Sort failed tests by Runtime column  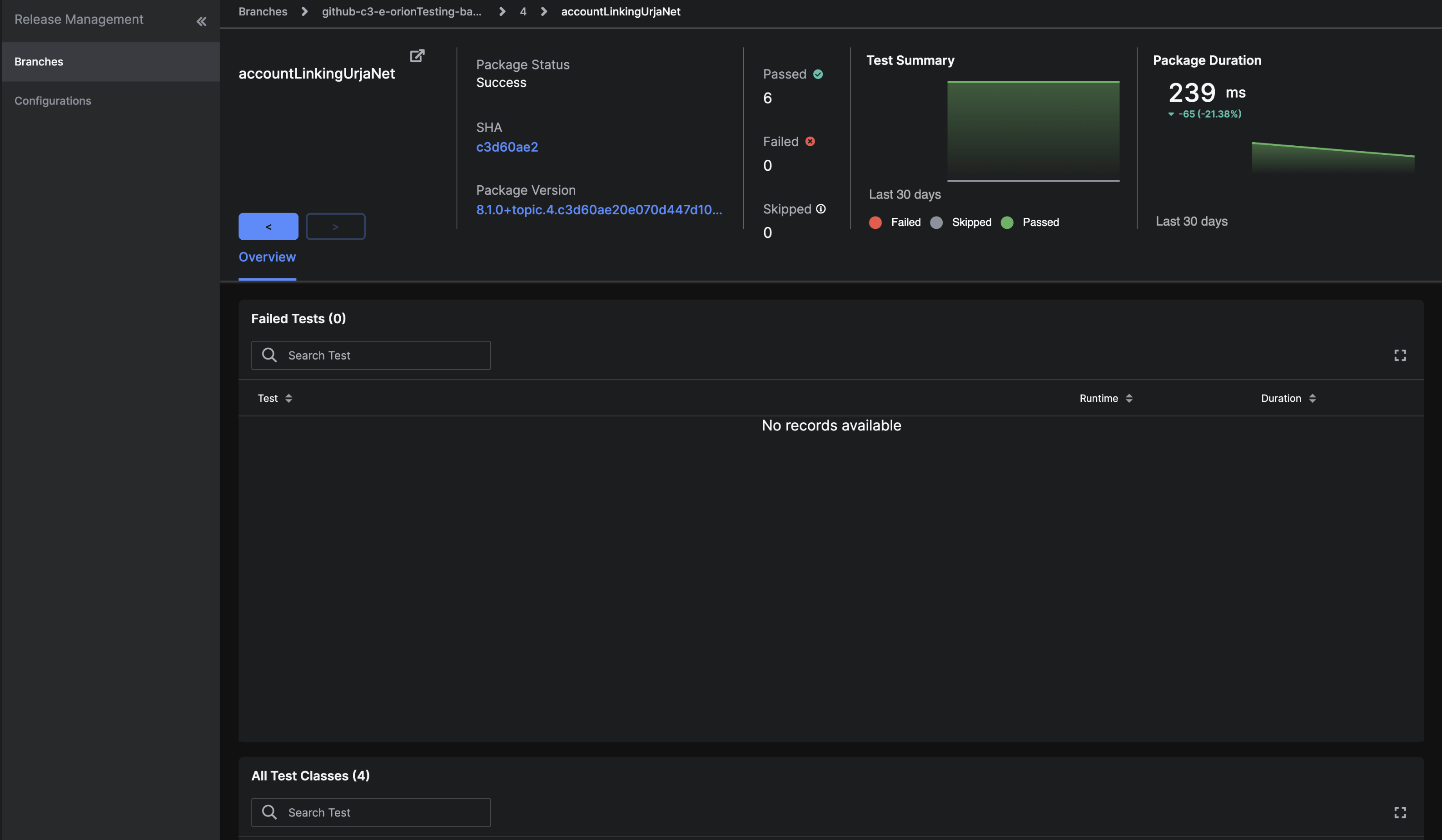coord(1105,398)
